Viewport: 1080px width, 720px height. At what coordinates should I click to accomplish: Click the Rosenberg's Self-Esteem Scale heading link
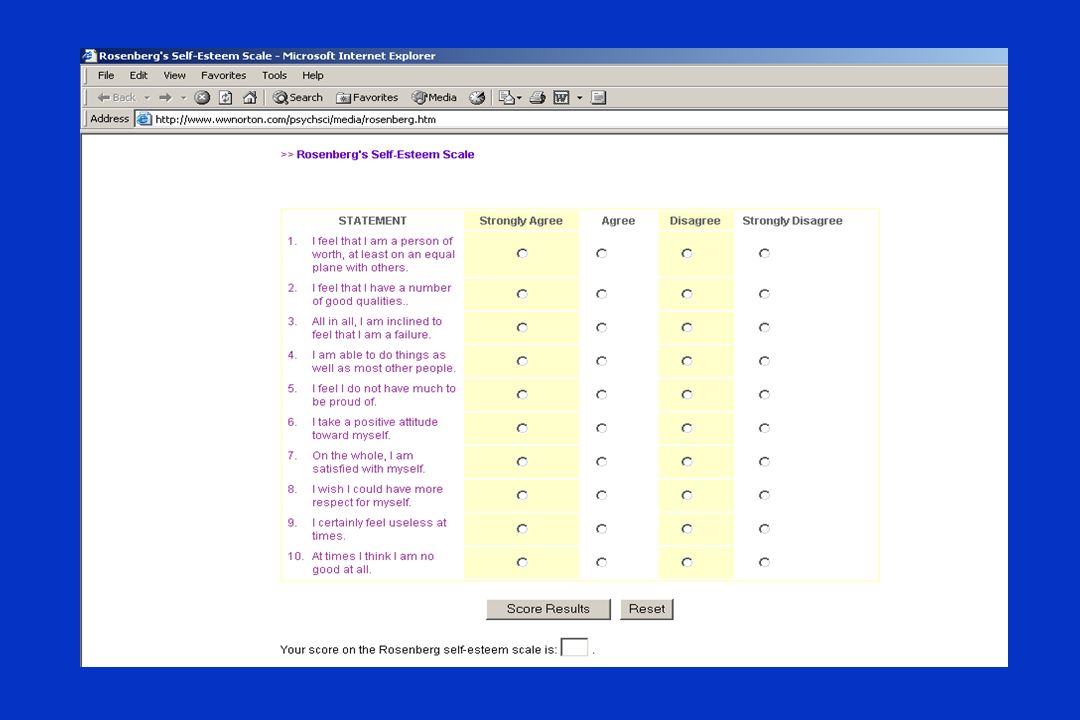[x=385, y=154]
